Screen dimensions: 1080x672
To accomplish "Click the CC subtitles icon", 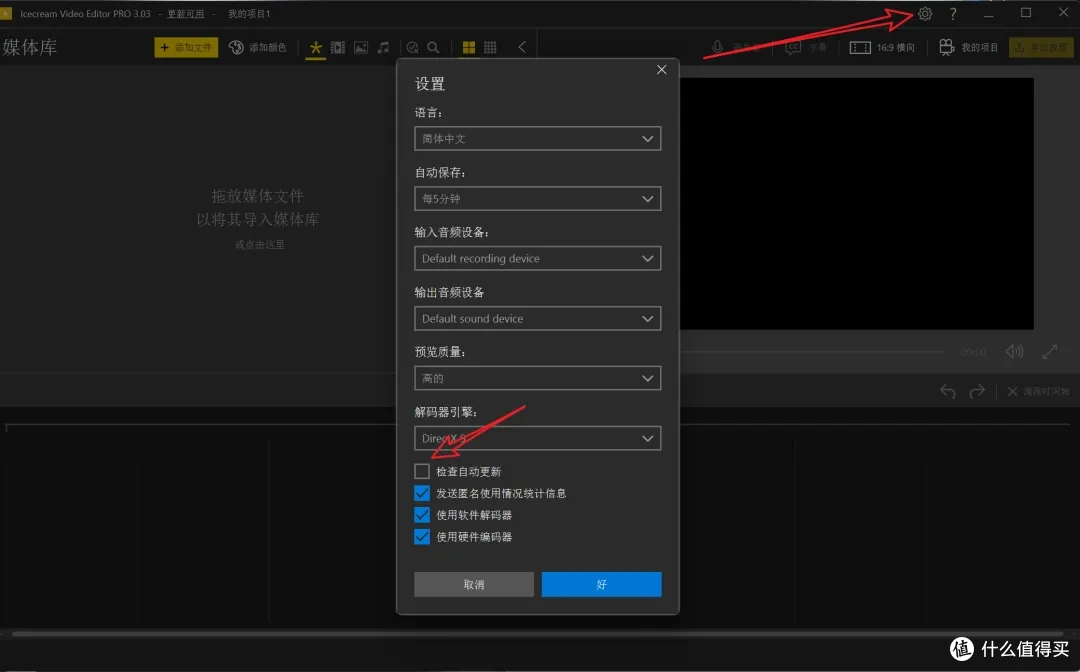I will point(793,48).
